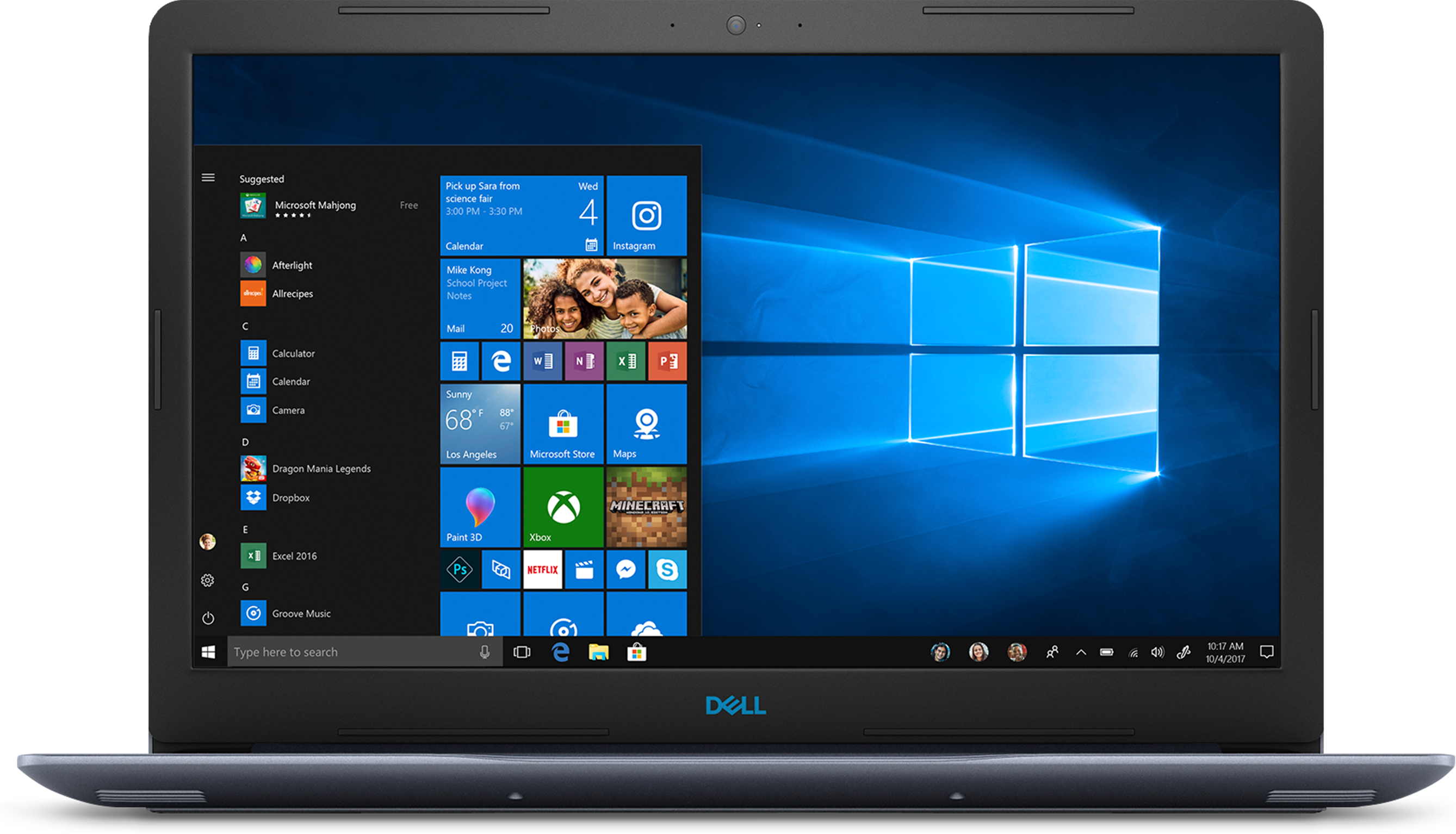Open the Instagram tile

point(646,215)
